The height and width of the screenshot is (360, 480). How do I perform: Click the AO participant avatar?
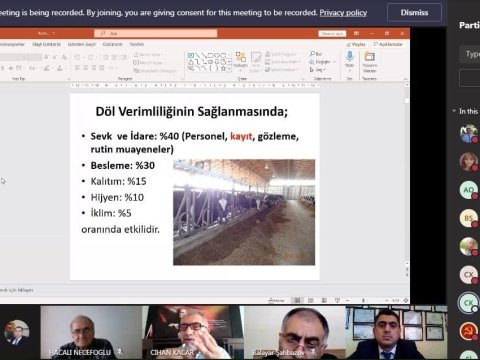(x=468, y=190)
